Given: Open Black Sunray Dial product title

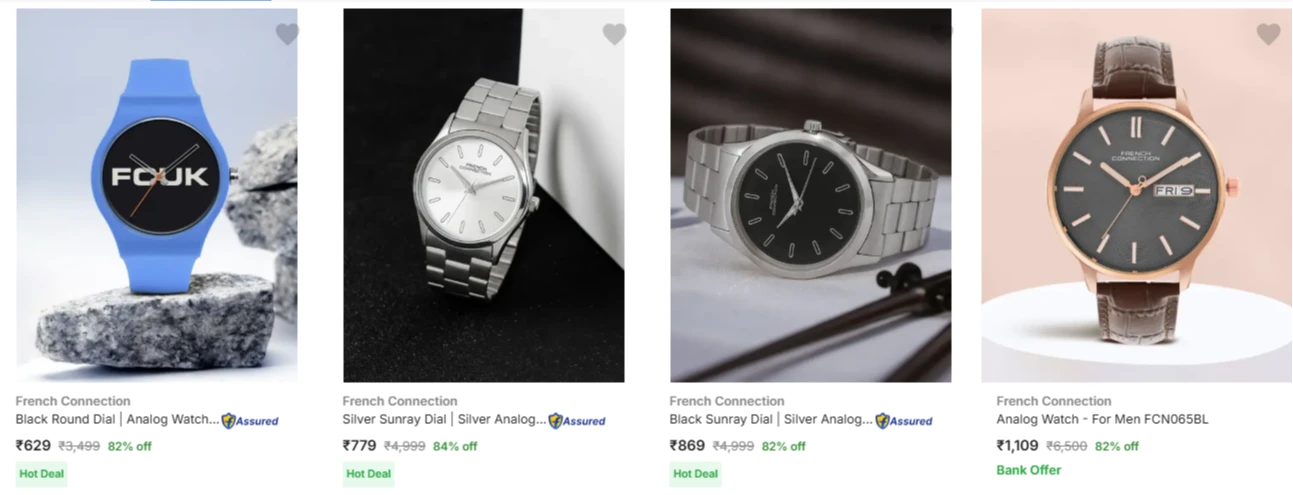Looking at the screenshot, I should 771,420.
